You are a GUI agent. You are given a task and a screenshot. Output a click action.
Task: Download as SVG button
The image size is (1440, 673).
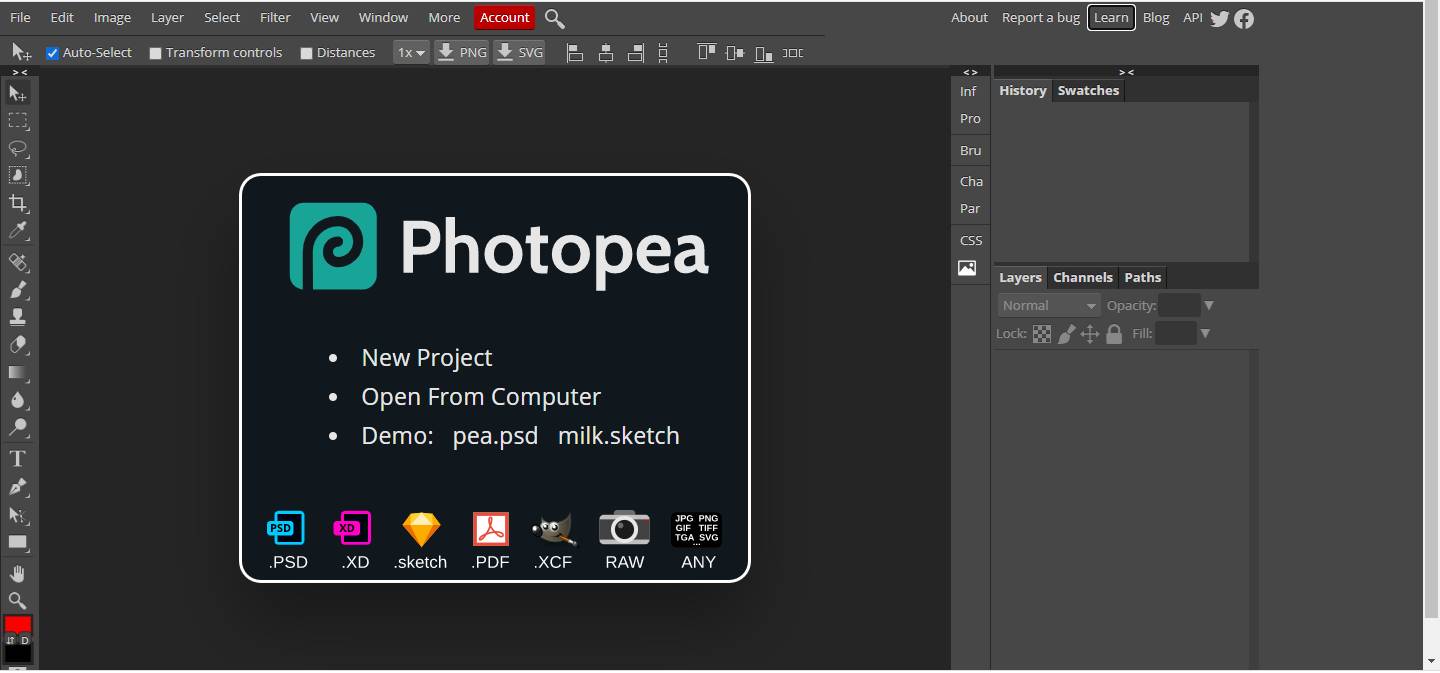click(x=519, y=53)
